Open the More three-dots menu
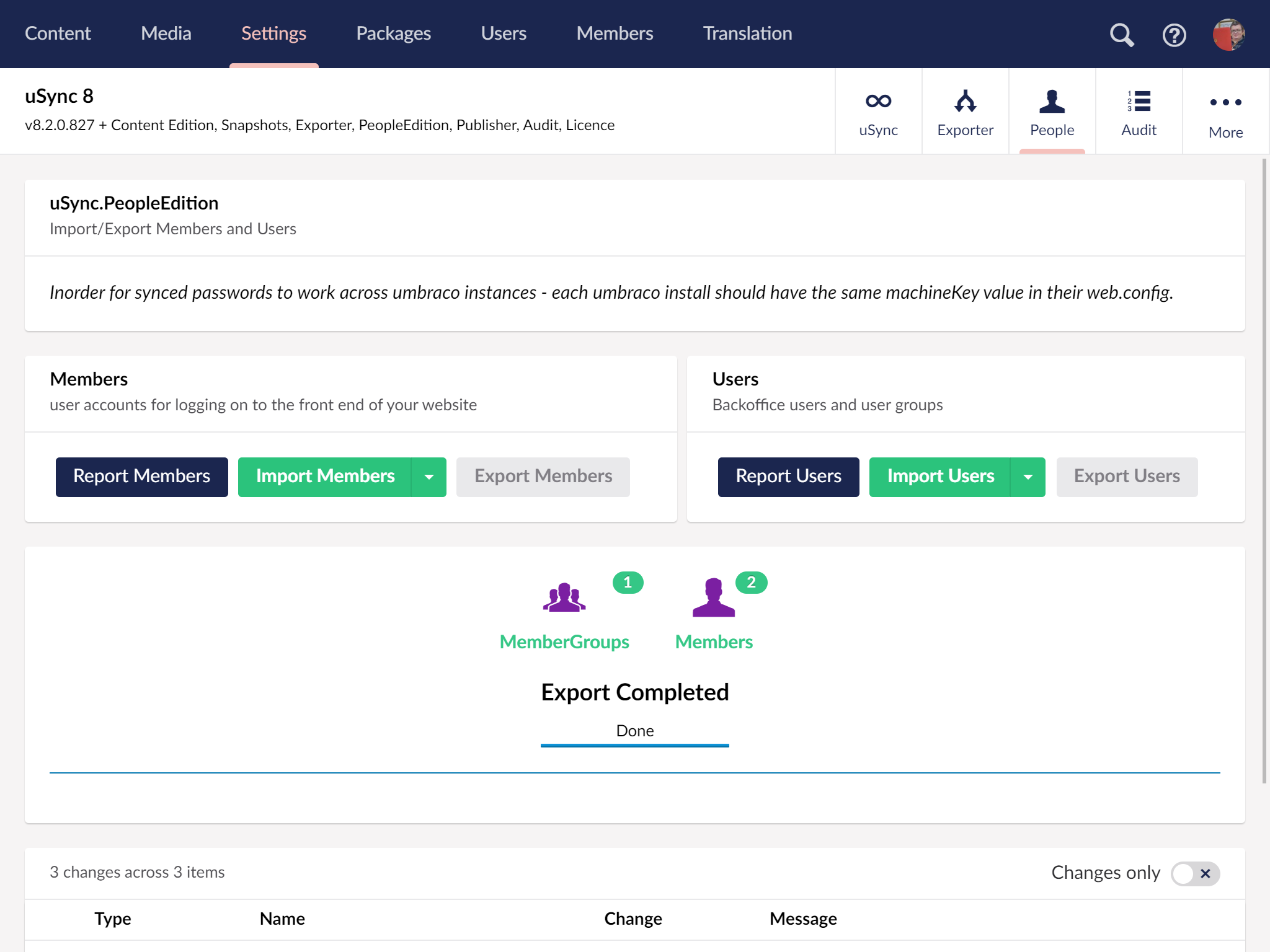 [1225, 103]
